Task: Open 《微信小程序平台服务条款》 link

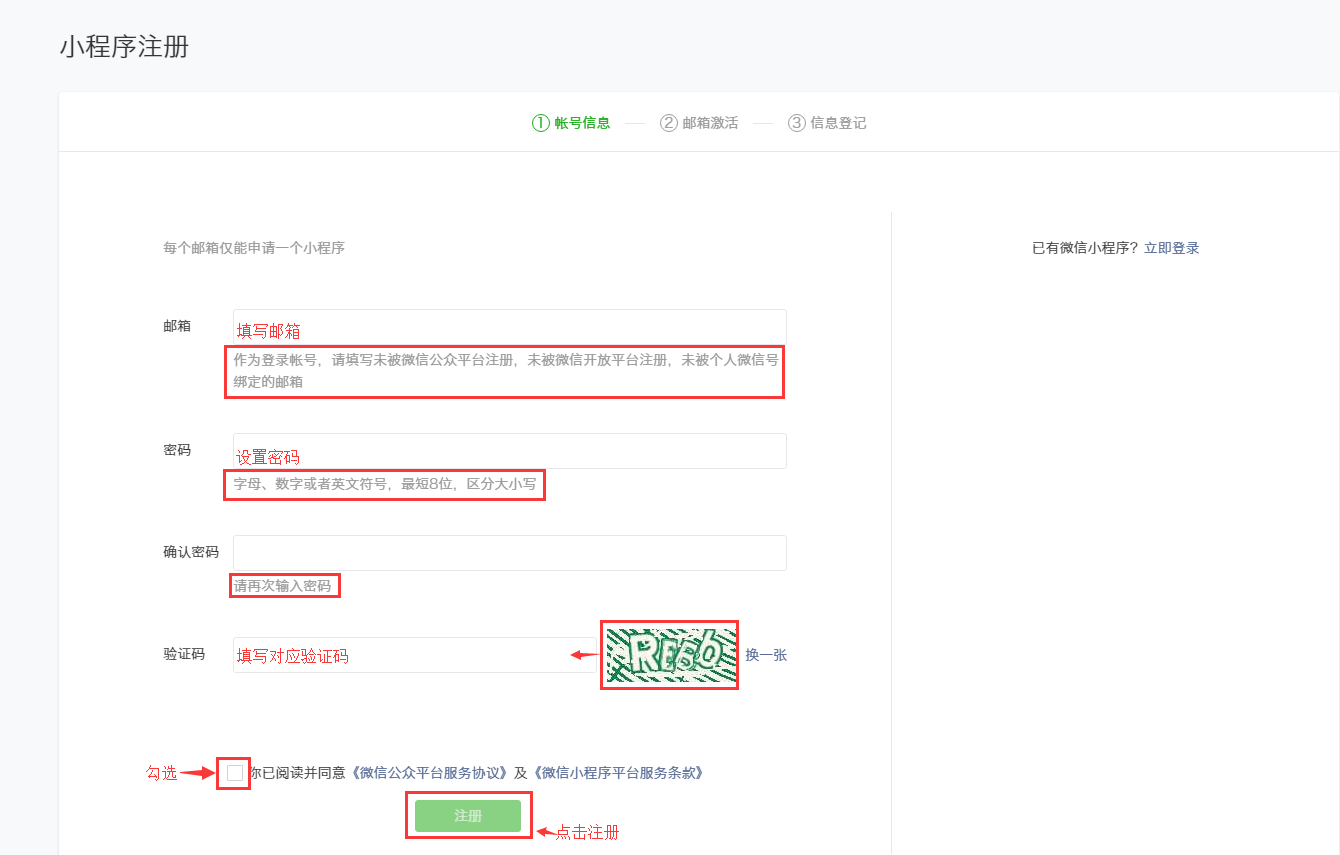Action: coord(619,773)
